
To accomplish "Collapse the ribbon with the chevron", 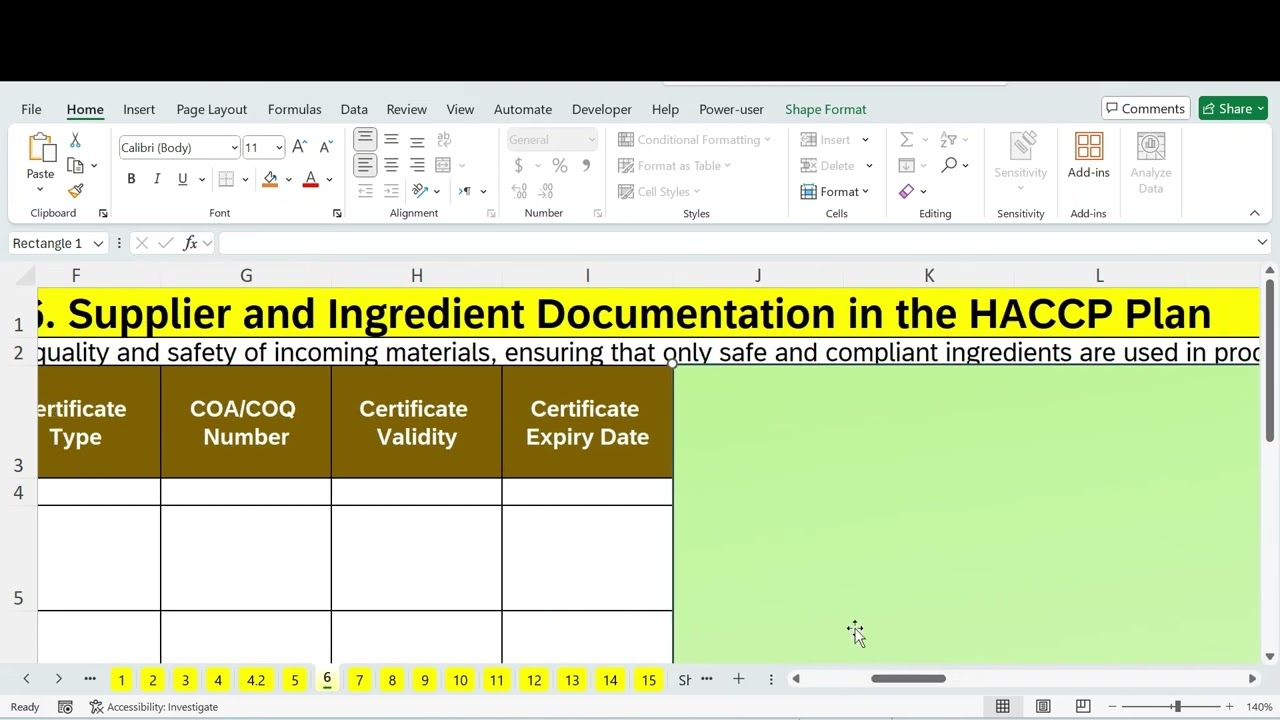I will pyautogui.click(x=1254, y=213).
